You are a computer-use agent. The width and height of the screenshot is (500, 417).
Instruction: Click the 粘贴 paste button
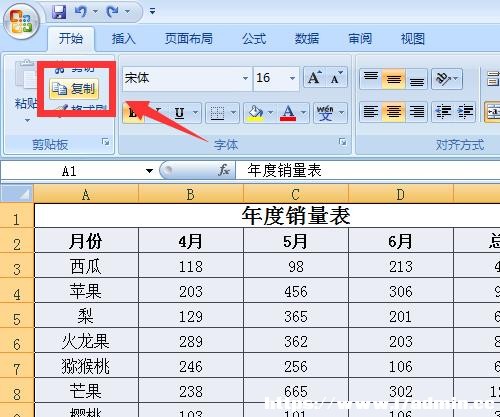[x=25, y=90]
